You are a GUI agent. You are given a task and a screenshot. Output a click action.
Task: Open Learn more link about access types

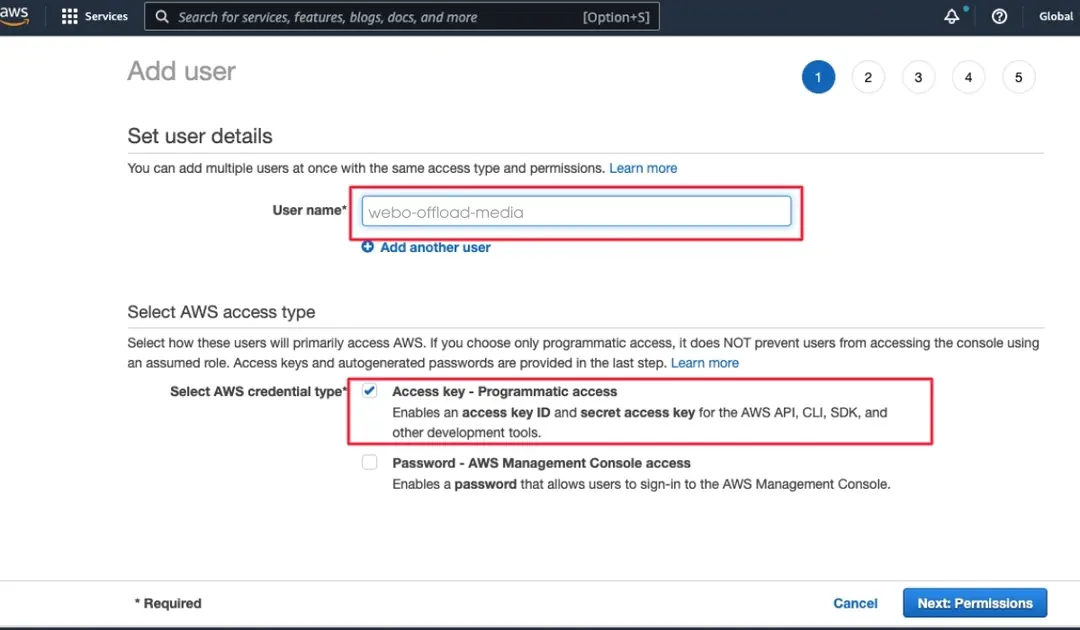[x=705, y=363]
